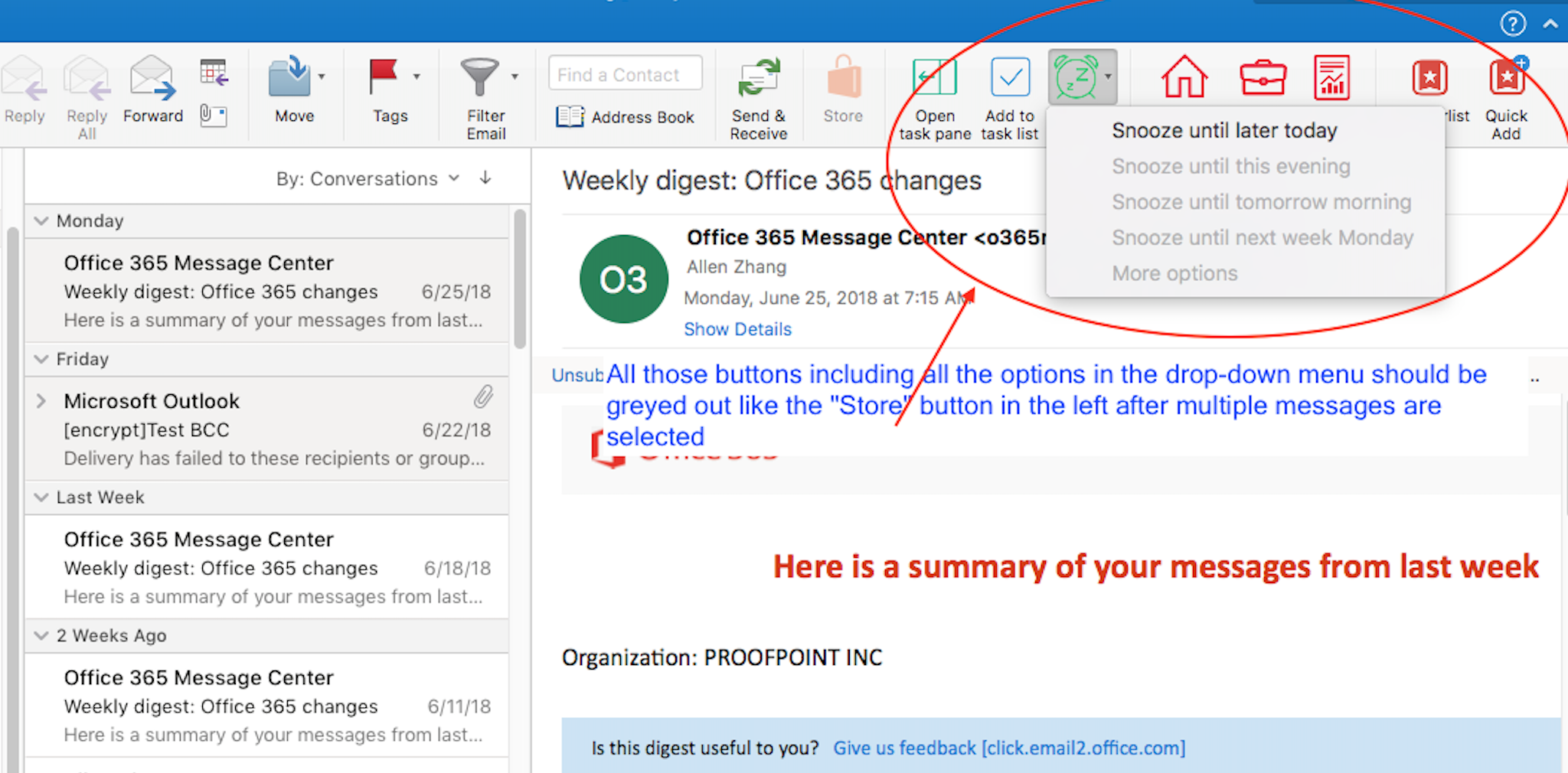Choose More options in snooze menu
Image resolution: width=1568 pixels, height=773 pixels.
point(1246,273)
